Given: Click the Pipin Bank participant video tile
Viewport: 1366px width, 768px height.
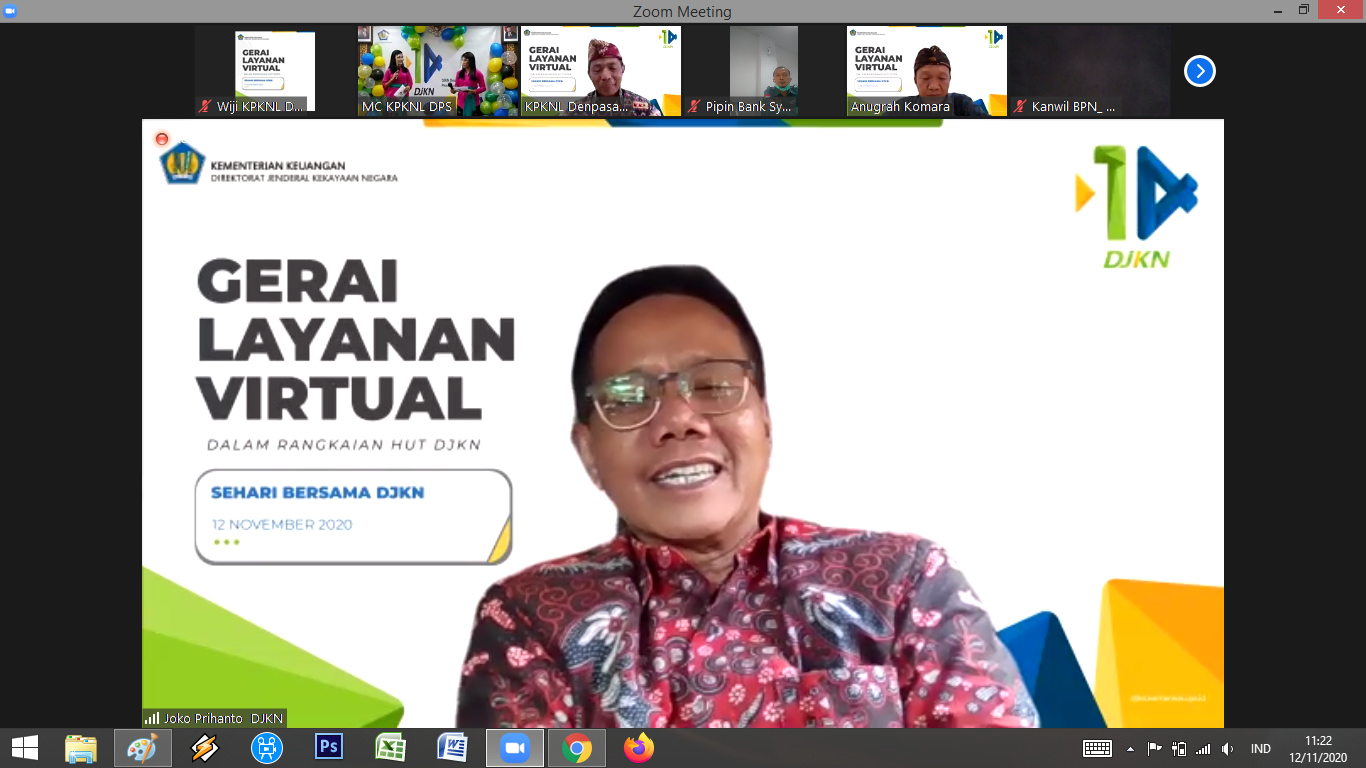Looking at the screenshot, I should click(x=763, y=70).
